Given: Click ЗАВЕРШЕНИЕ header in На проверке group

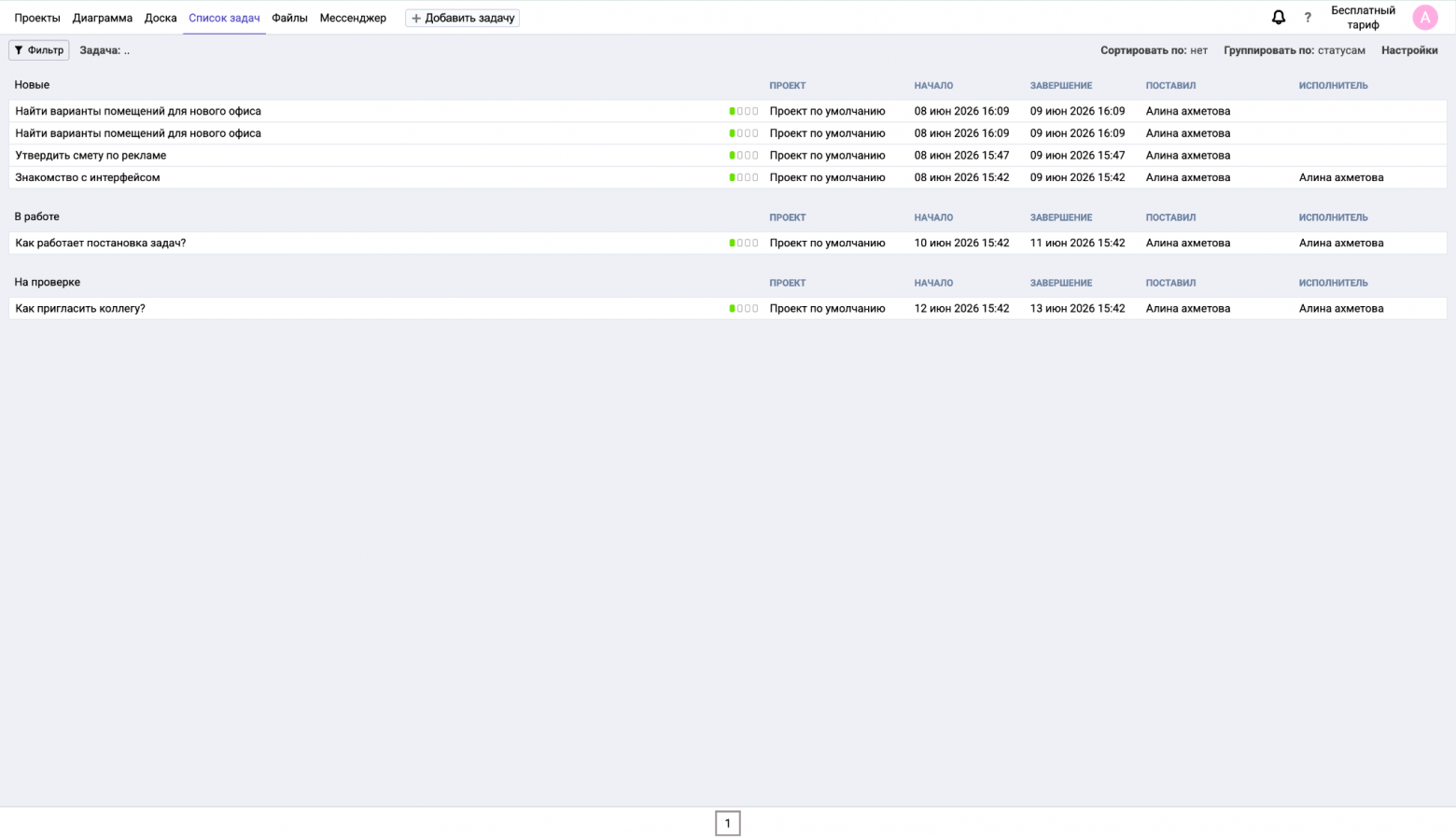Looking at the screenshot, I should pos(1061,283).
